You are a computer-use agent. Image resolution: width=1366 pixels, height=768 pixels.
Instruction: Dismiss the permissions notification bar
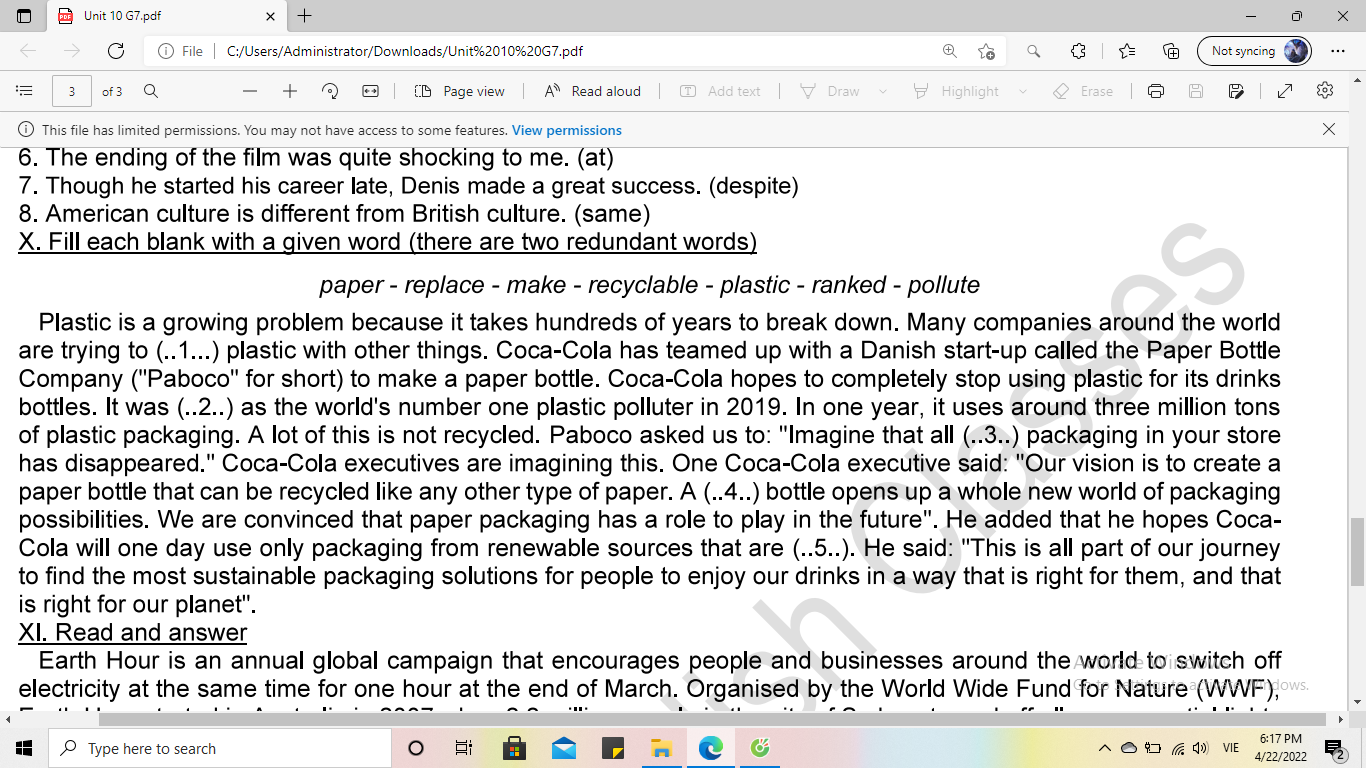[1329, 129]
